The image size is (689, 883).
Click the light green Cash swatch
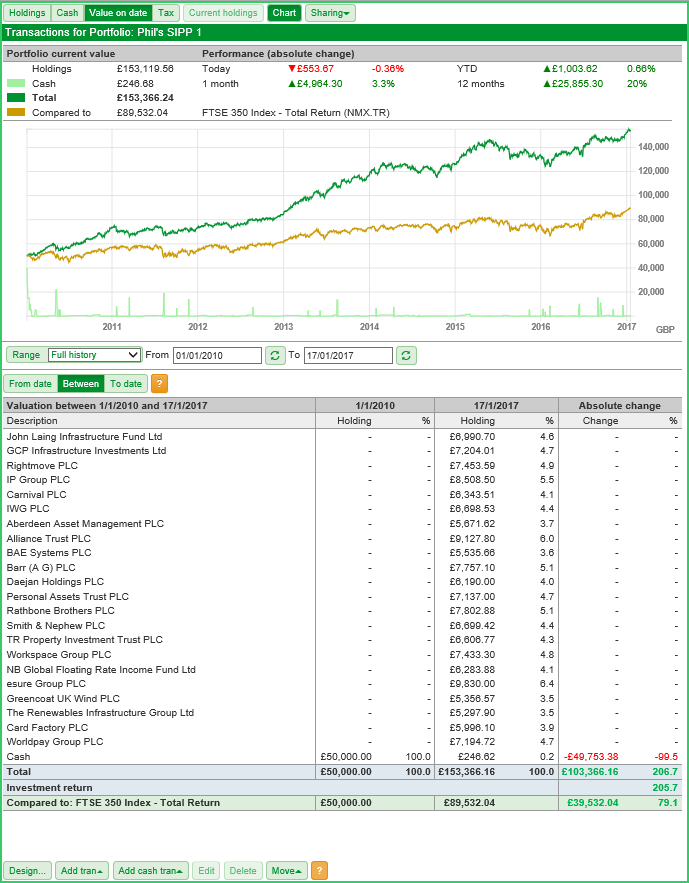[16, 83]
